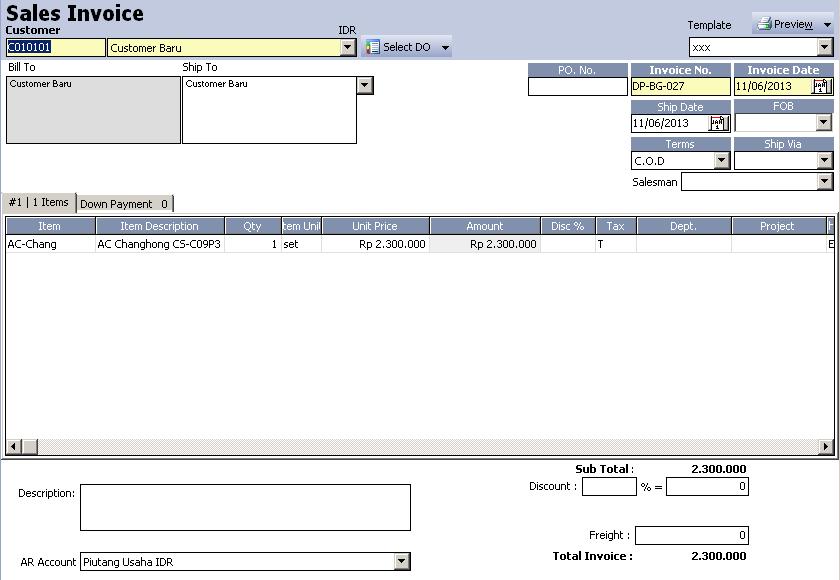Viewport: 840px width, 580px height.
Task: Click the Freight amount field
Action: click(x=692, y=535)
